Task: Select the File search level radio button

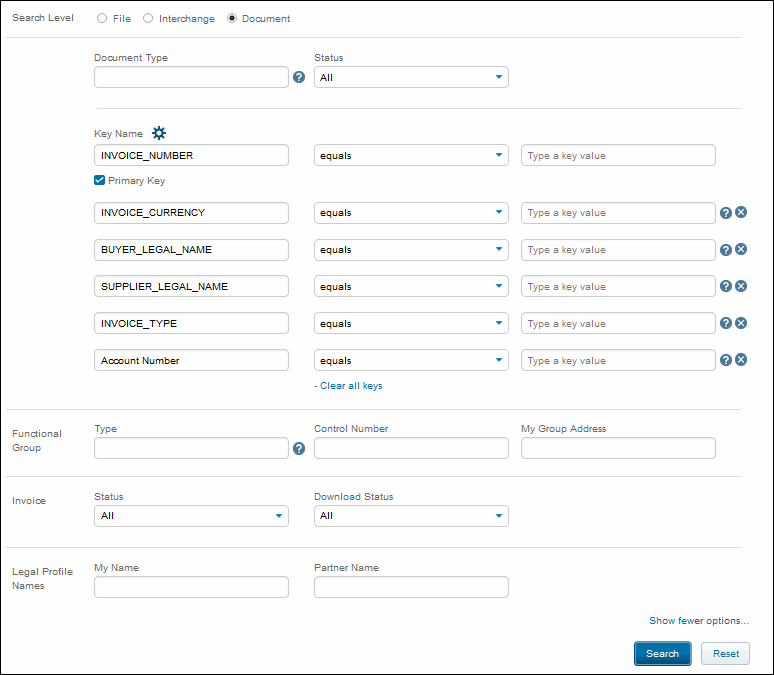Action: 102,19
